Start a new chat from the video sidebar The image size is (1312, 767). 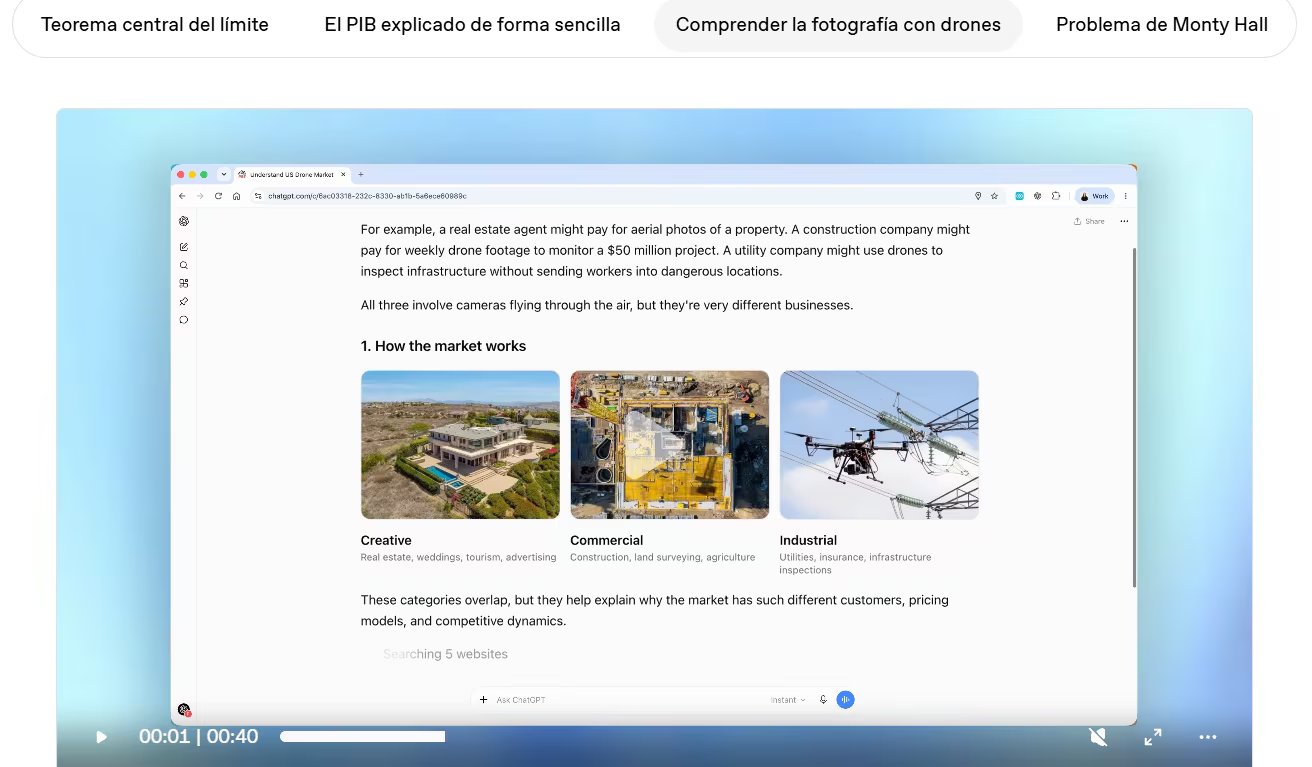pyautogui.click(x=184, y=247)
